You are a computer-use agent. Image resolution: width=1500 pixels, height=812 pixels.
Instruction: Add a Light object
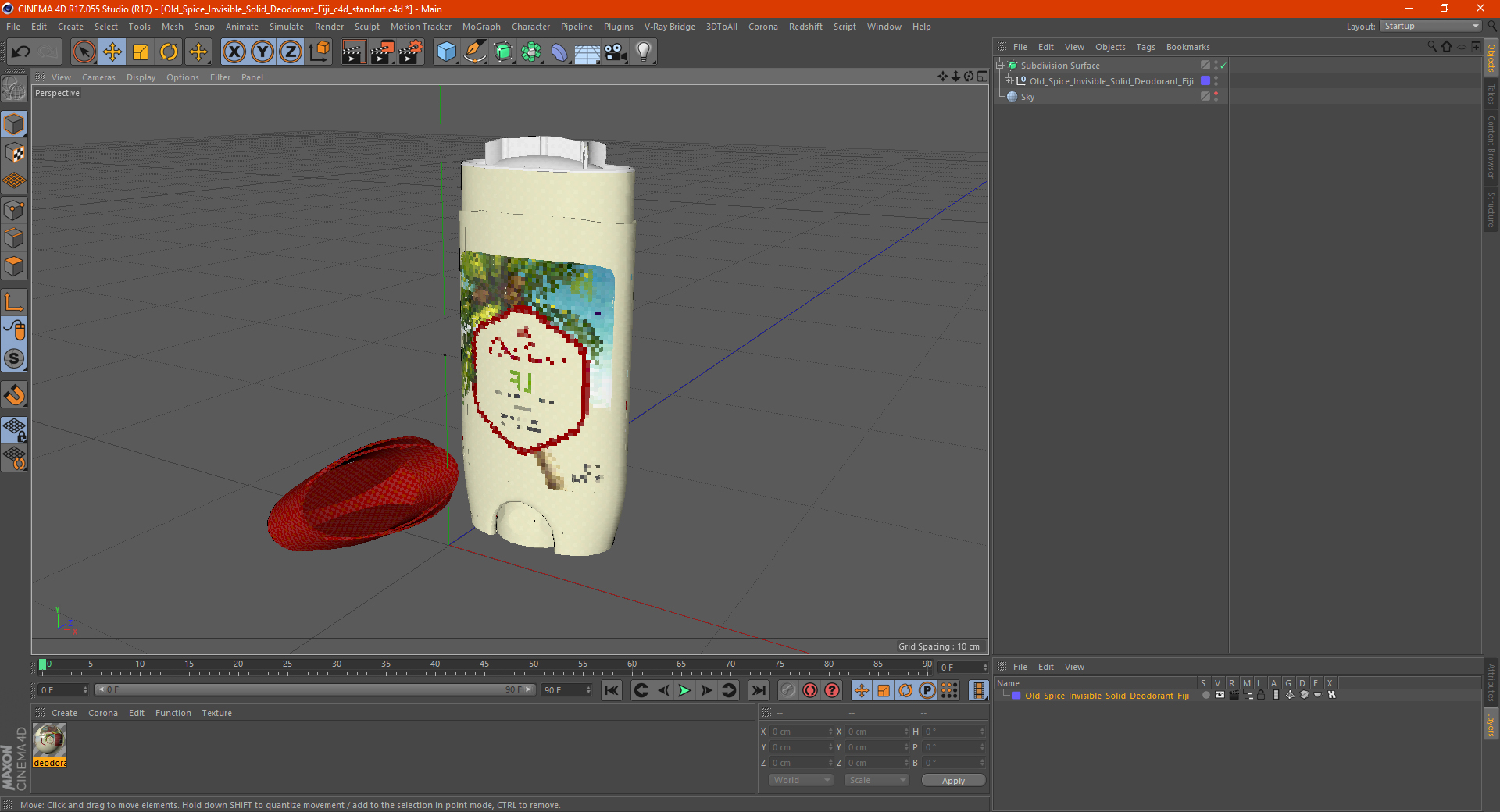coord(644,52)
